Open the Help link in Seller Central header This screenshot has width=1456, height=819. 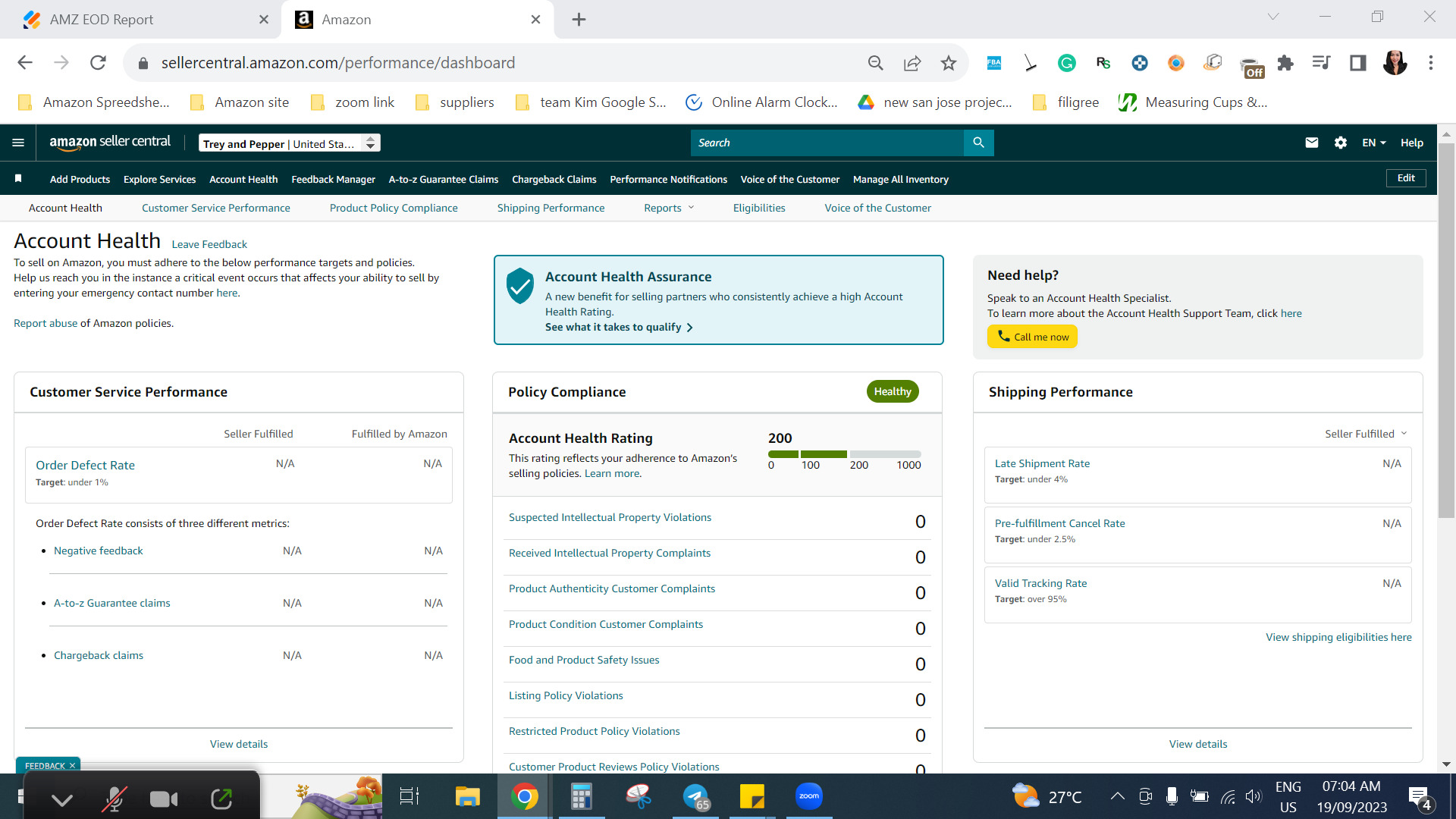tap(1411, 143)
